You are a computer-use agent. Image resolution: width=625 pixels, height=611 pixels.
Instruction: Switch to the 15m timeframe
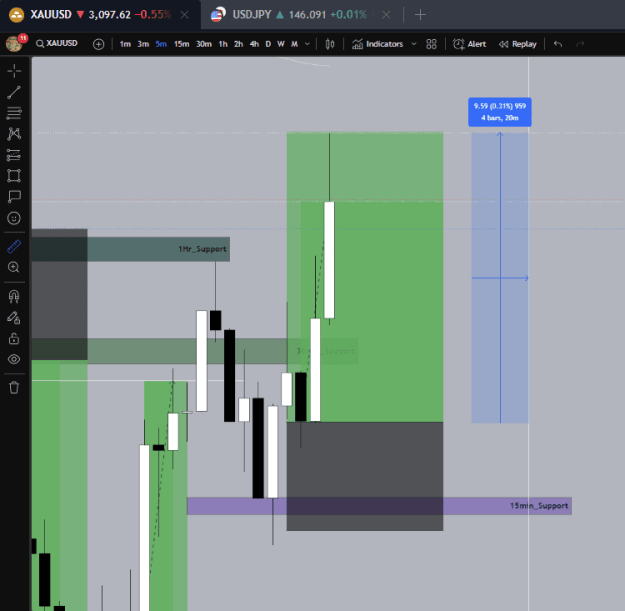181,44
